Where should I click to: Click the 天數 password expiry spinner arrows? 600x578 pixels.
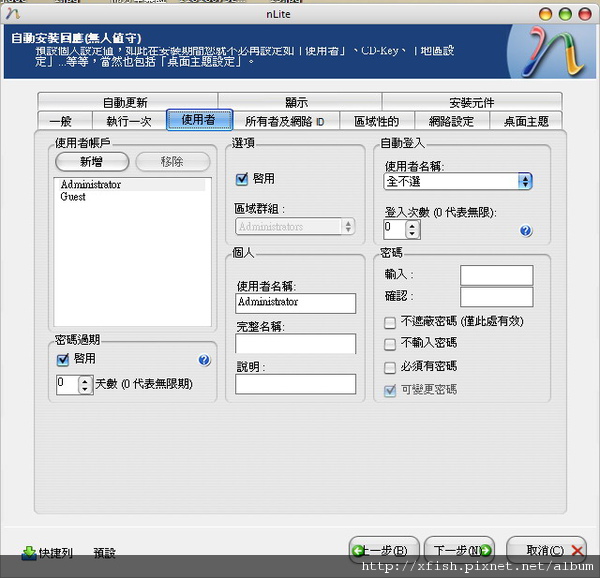85,385
